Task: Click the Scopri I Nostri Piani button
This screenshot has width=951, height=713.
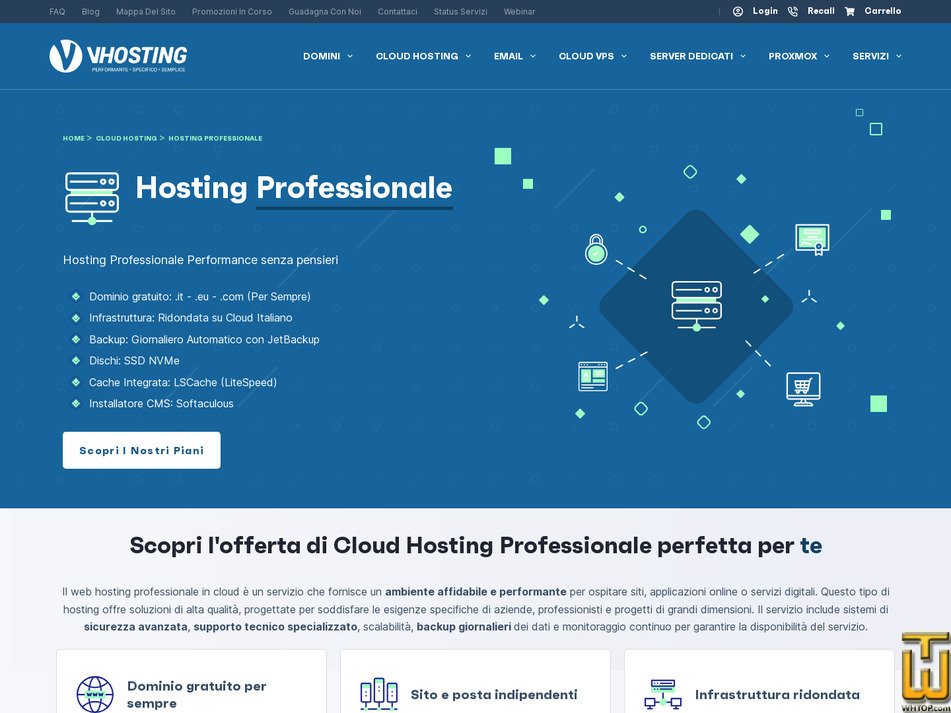Action: coord(141,450)
